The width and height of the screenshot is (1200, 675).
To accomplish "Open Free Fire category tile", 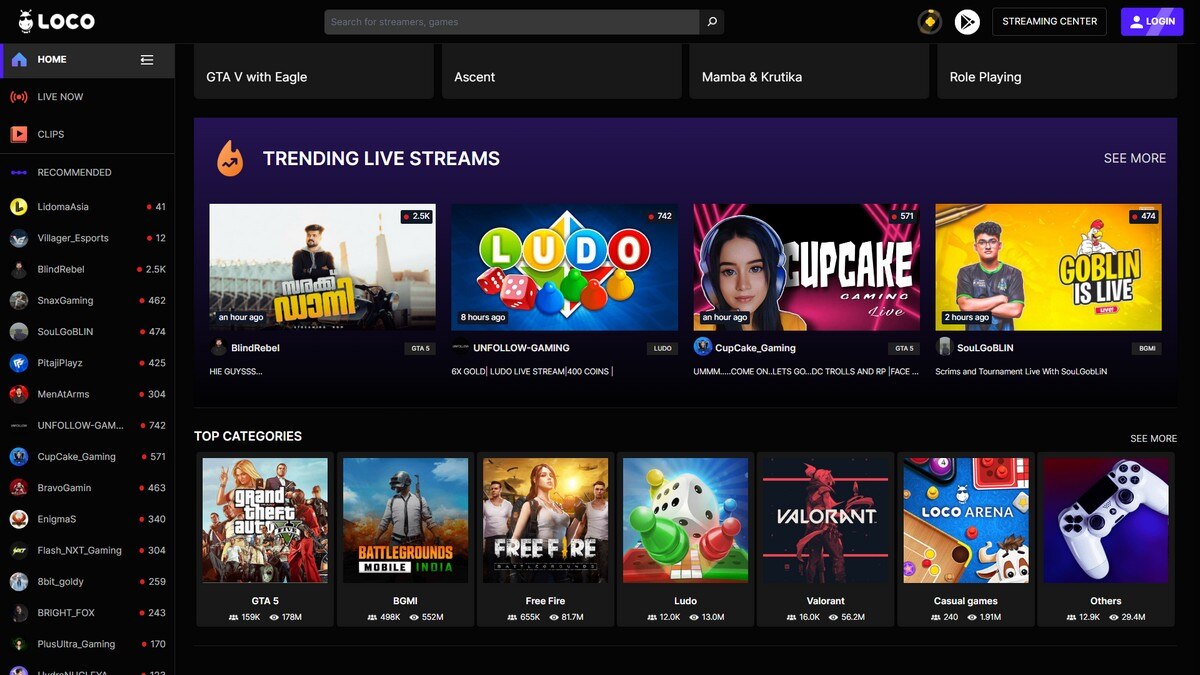I will pos(545,539).
